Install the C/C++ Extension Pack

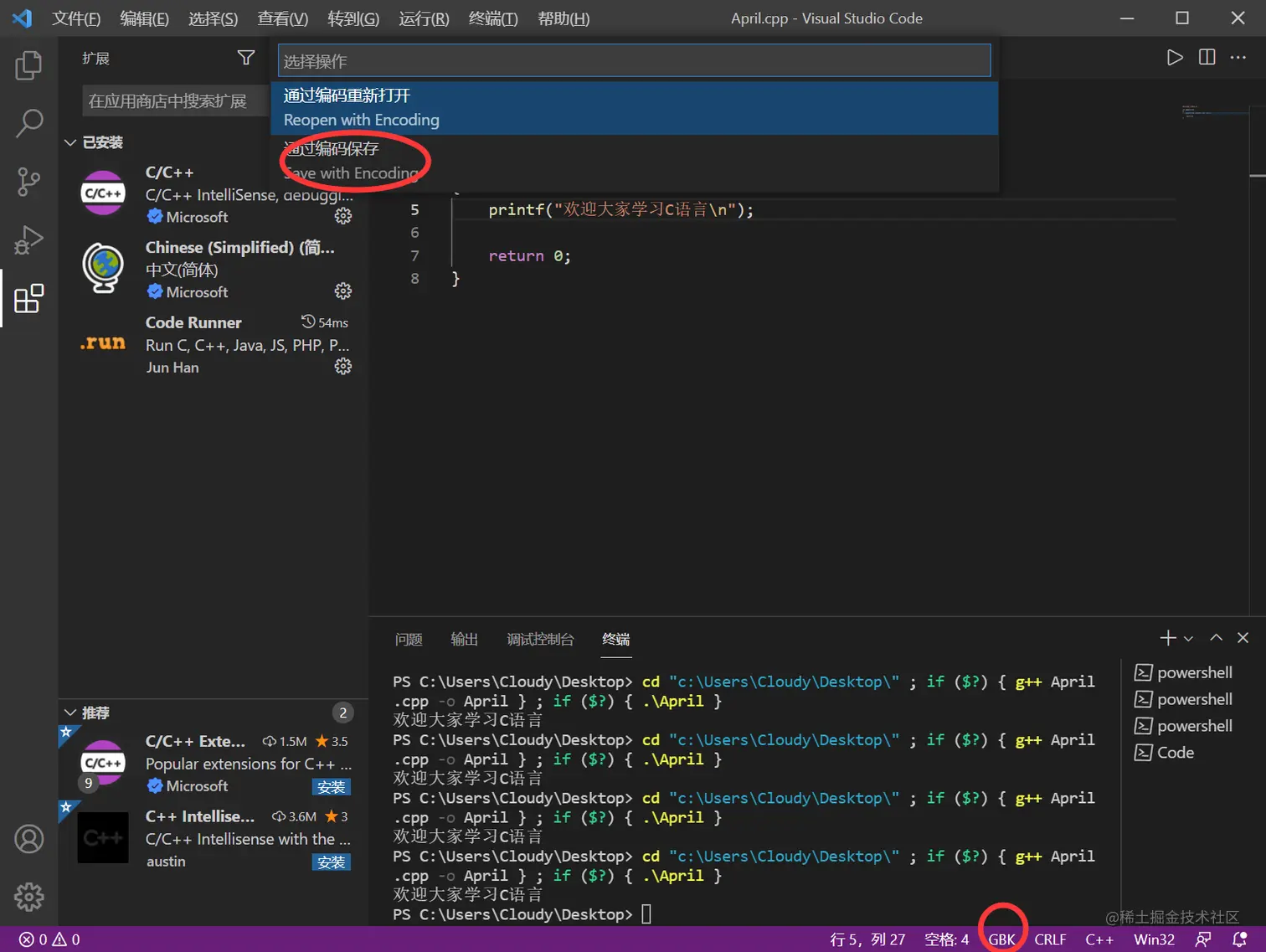[331, 787]
